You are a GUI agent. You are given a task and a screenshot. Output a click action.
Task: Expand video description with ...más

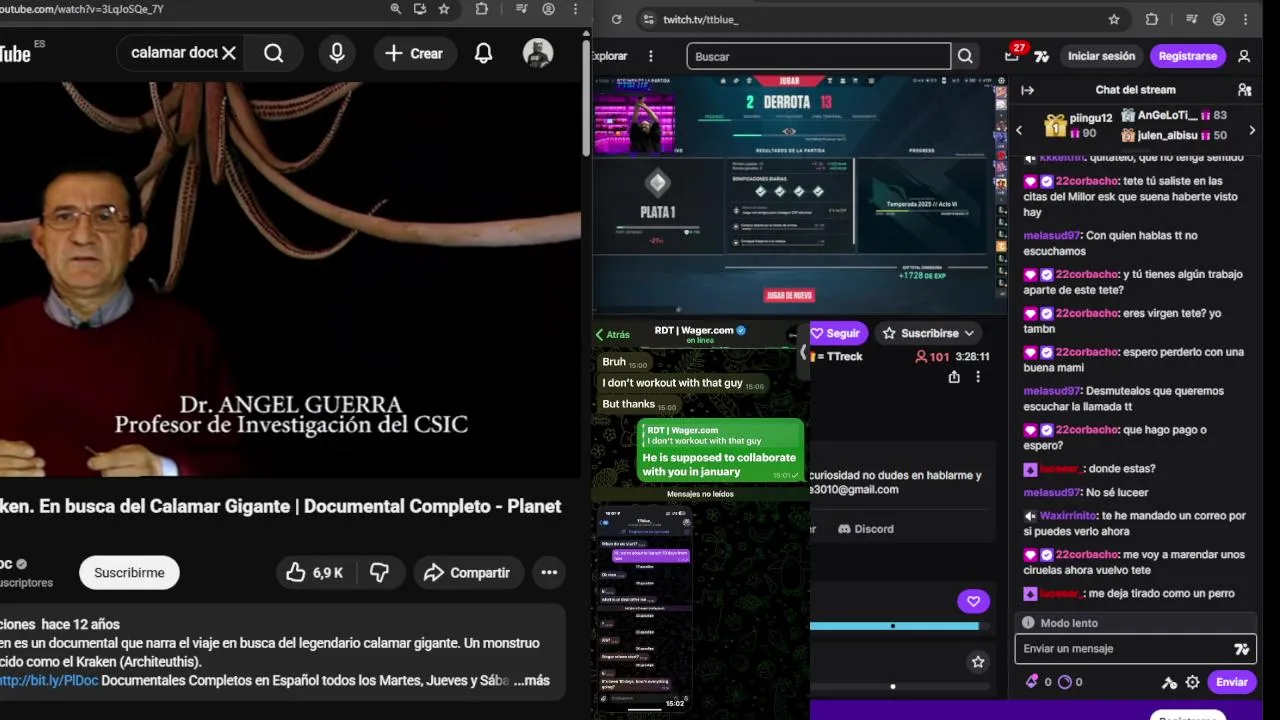(532, 680)
